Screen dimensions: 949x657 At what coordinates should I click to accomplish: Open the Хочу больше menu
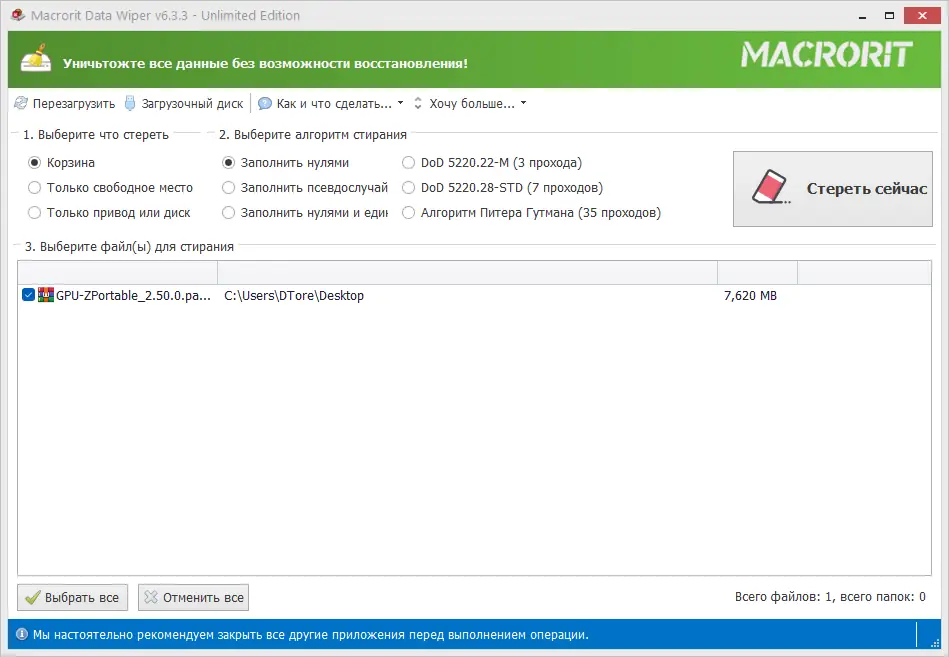pos(470,103)
